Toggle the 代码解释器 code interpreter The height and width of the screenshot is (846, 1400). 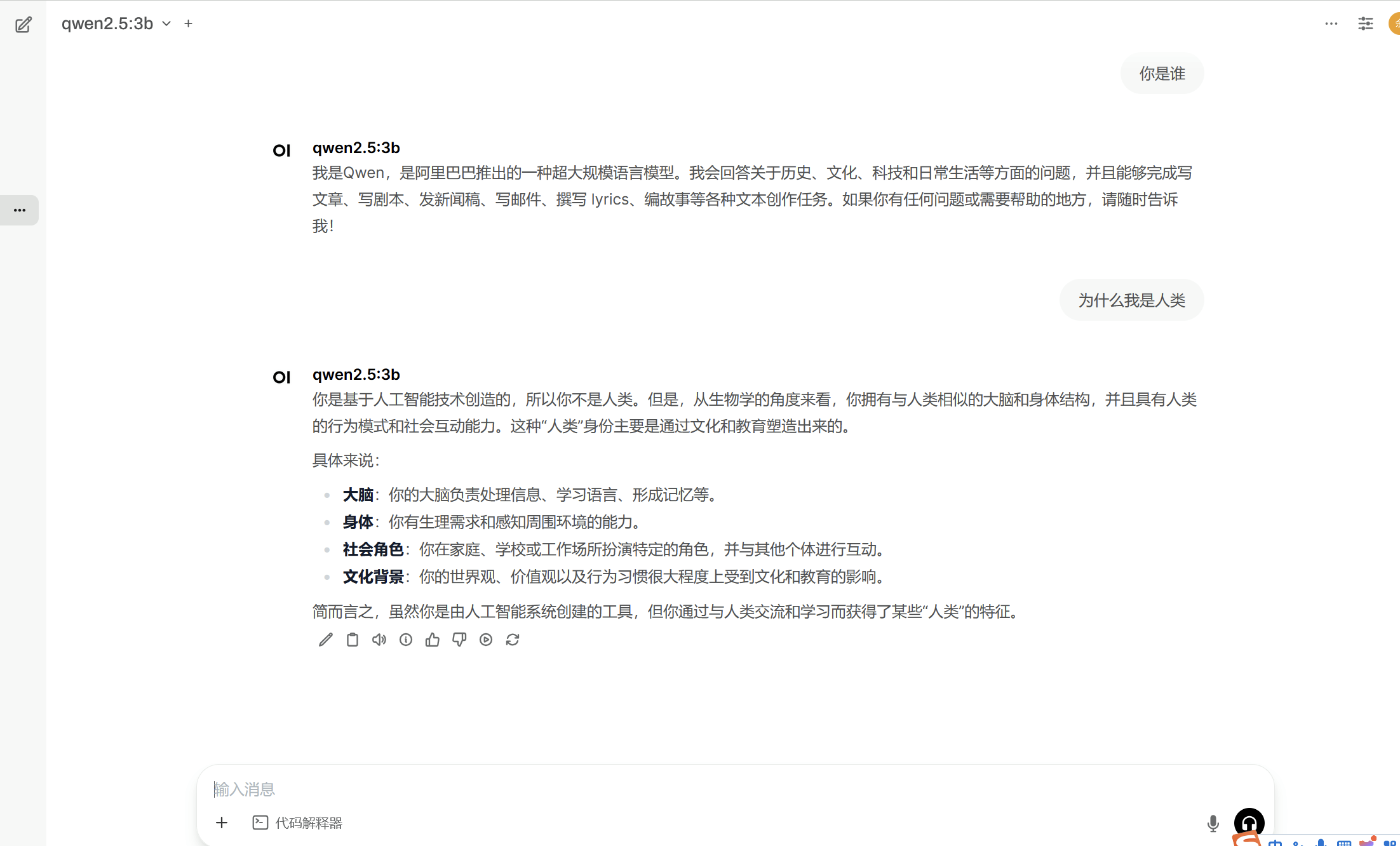coord(297,822)
